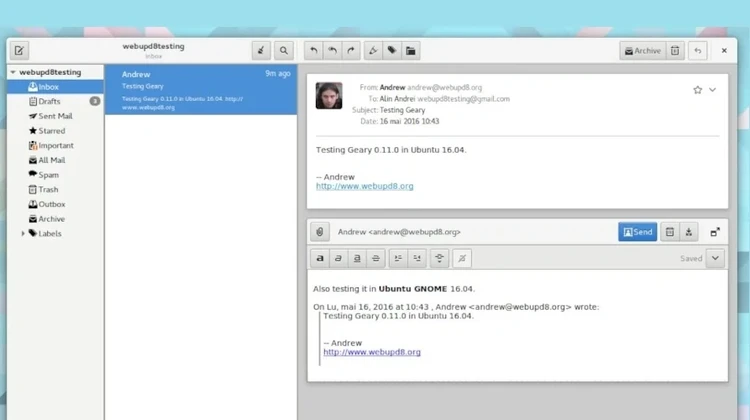This screenshot has width=750, height=420.
Task: Collapse the webupd8testing account tree
Action: point(12,73)
